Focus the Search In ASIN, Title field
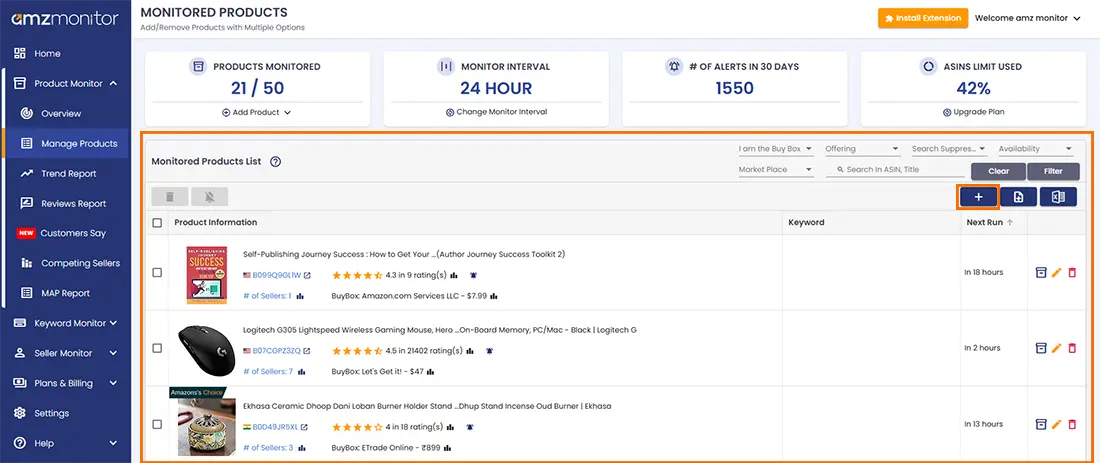The height and width of the screenshot is (463, 1100). (x=896, y=169)
